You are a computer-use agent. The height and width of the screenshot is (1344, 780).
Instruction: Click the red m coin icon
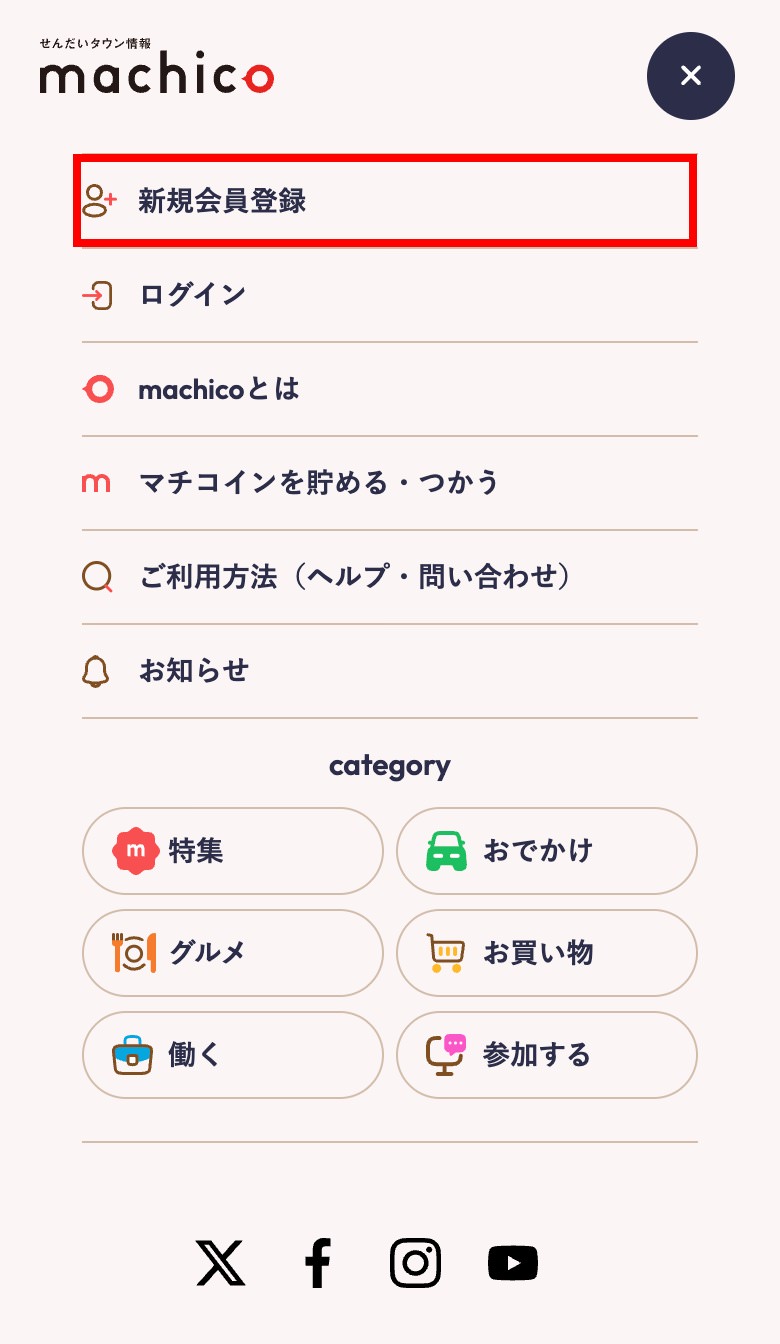point(96,483)
